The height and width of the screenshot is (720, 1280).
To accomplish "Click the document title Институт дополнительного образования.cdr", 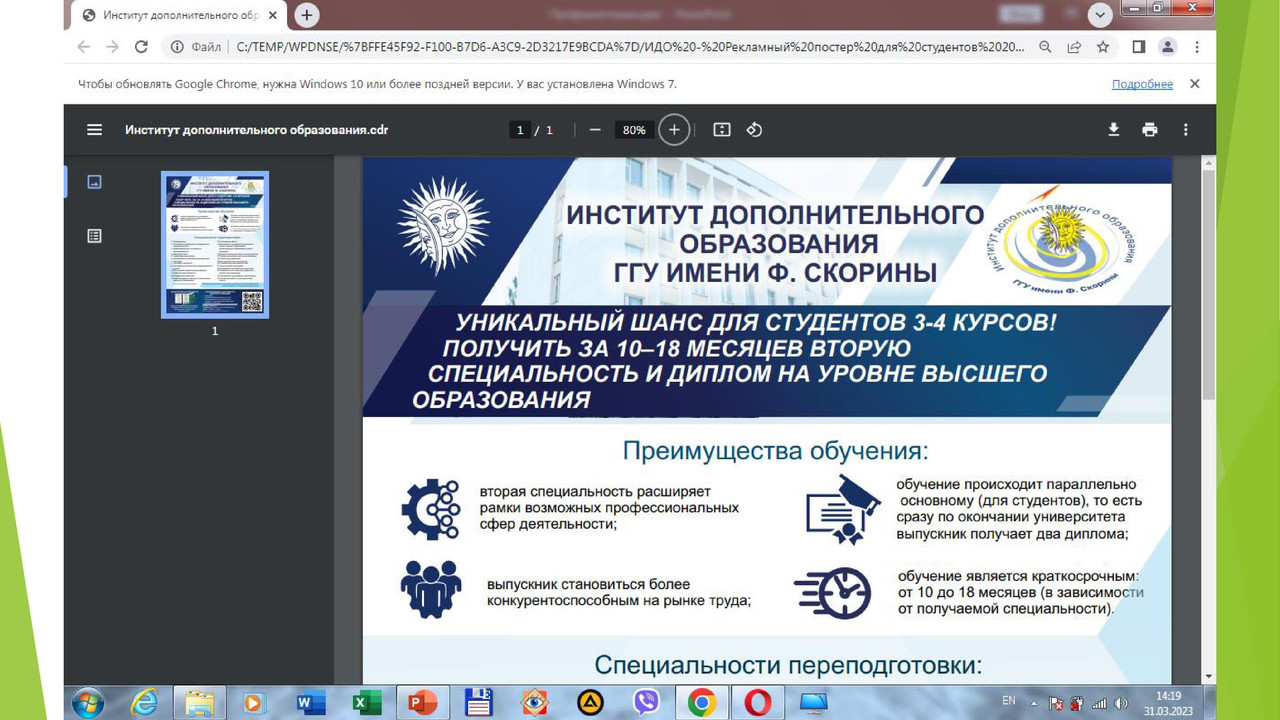I will [x=257, y=130].
